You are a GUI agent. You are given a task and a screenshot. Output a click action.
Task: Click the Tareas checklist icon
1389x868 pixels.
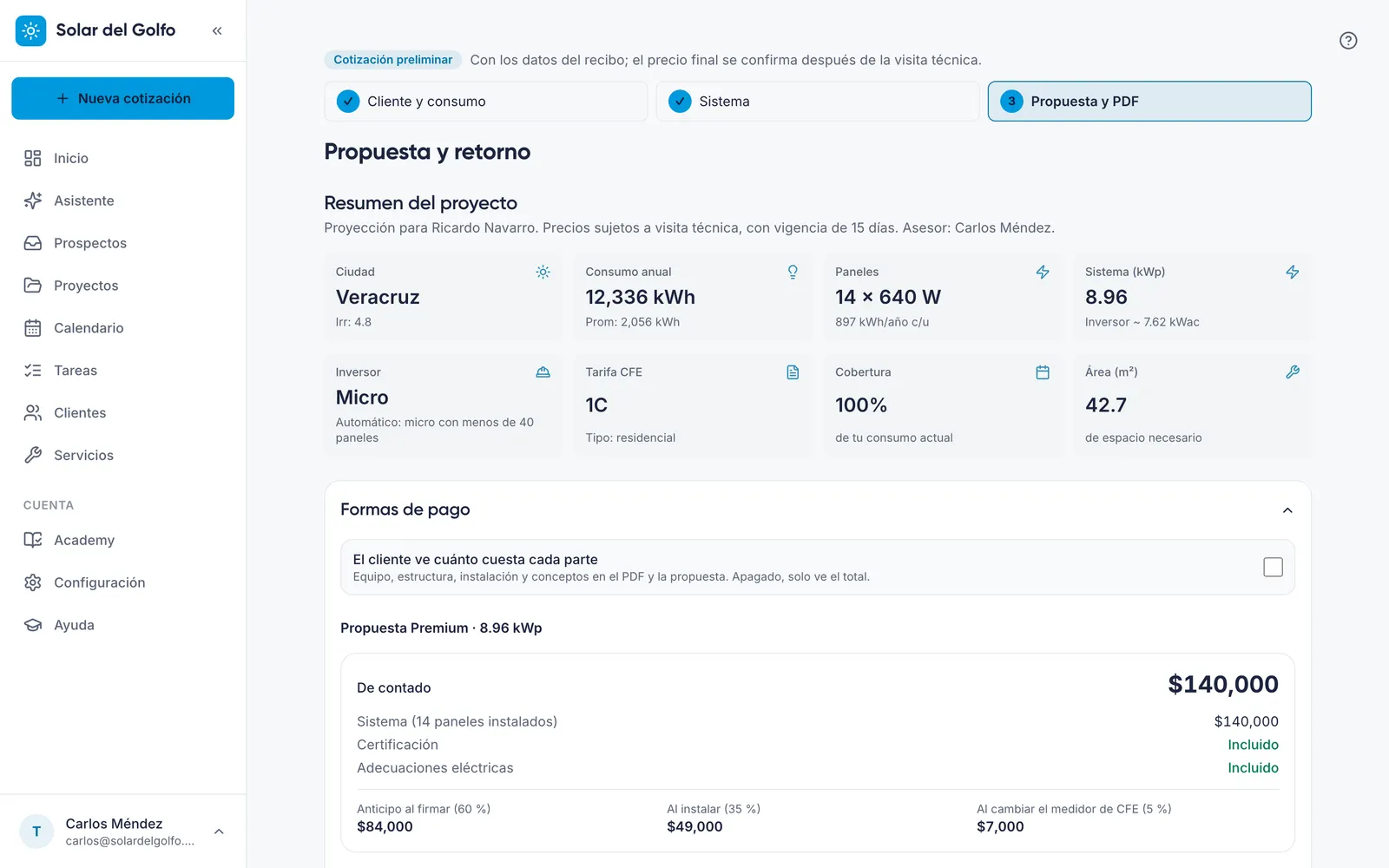tap(33, 371)
